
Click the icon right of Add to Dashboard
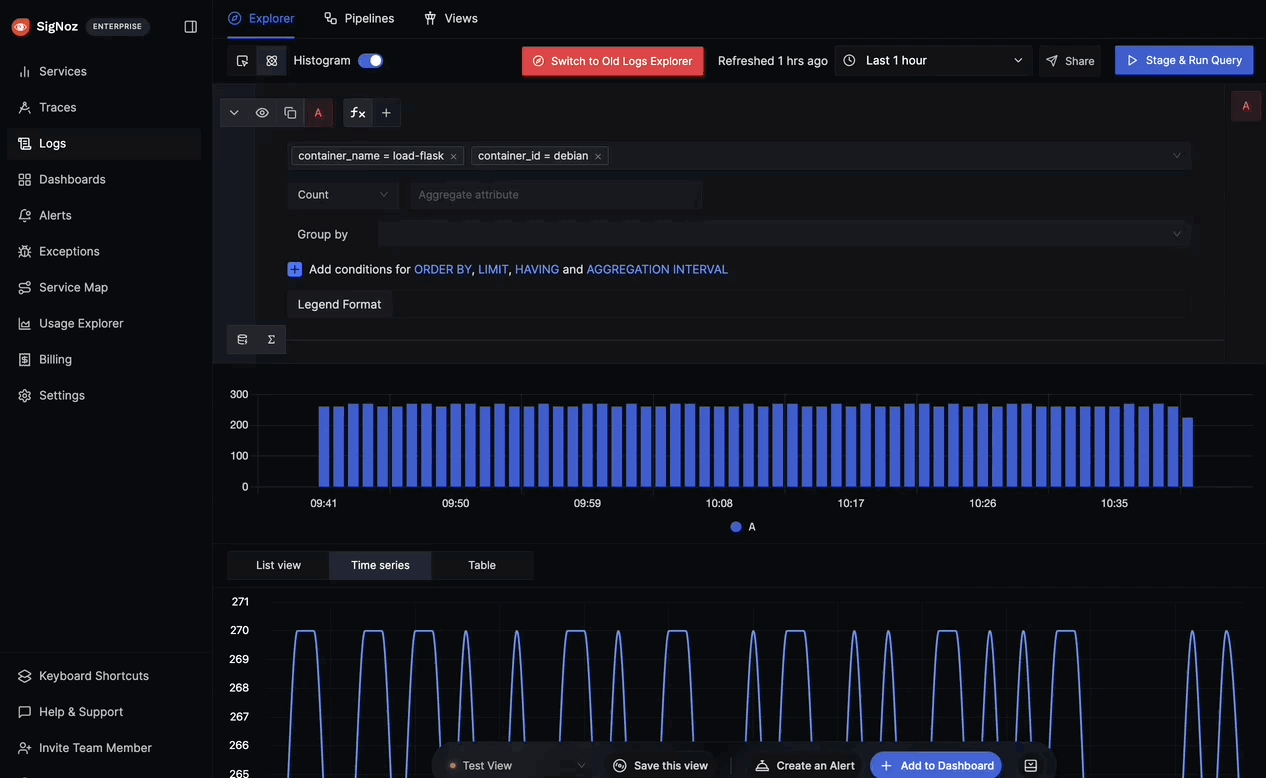pyautogui.click(x=1031, y=766)
